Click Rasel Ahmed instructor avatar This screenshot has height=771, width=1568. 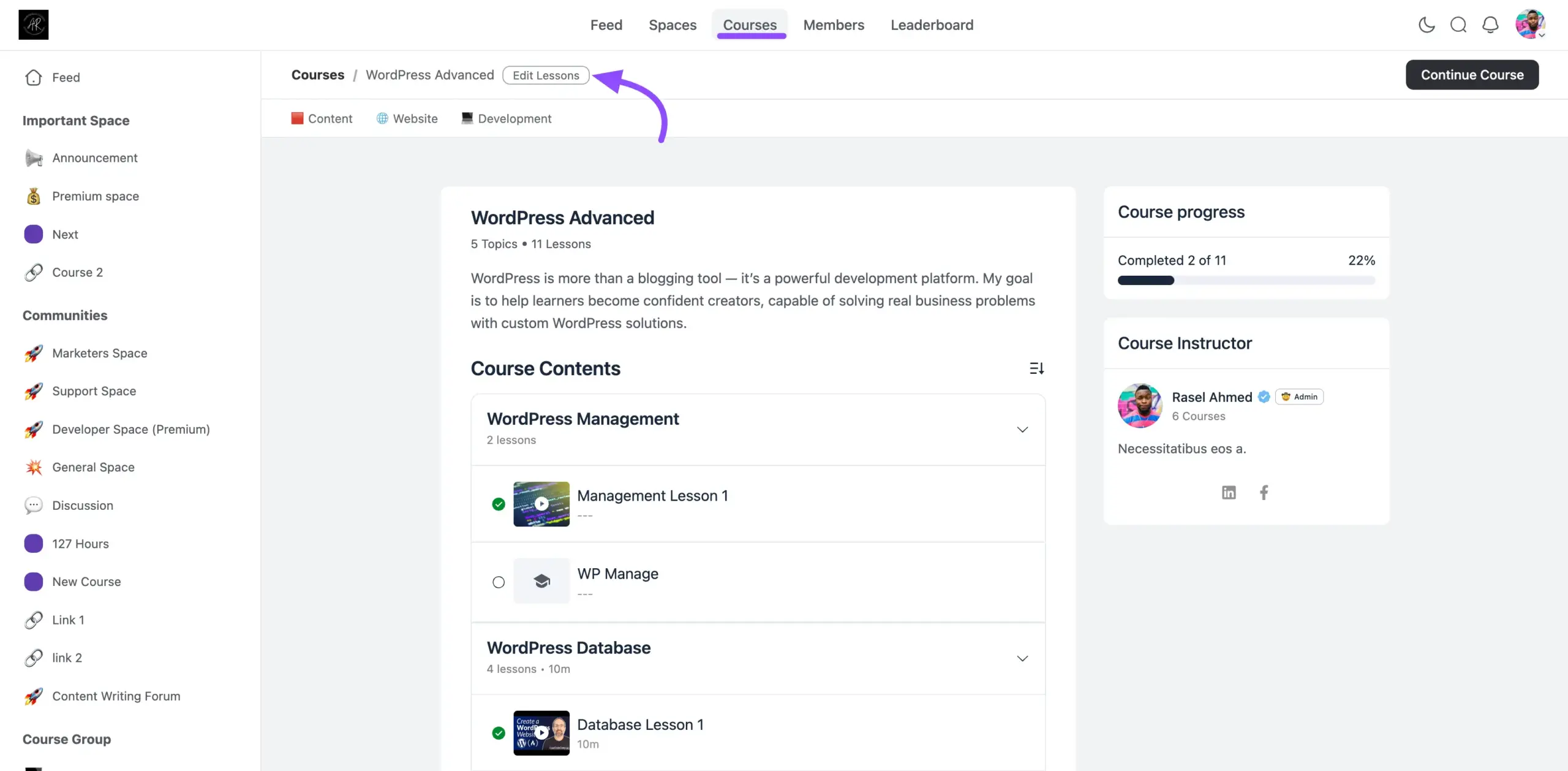point(1140,406)
